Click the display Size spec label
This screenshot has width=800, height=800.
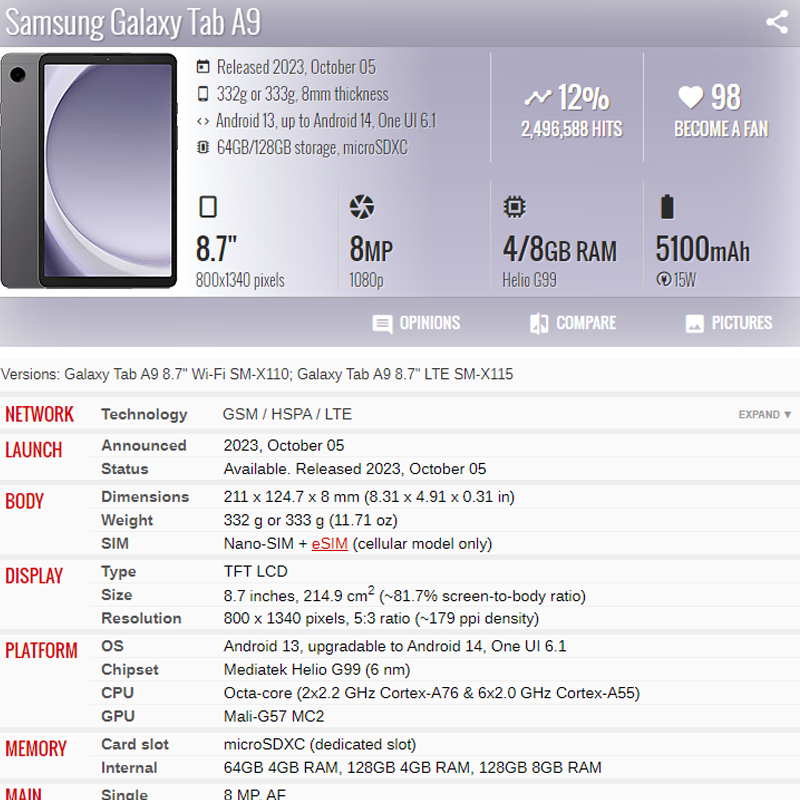[116, 595]
